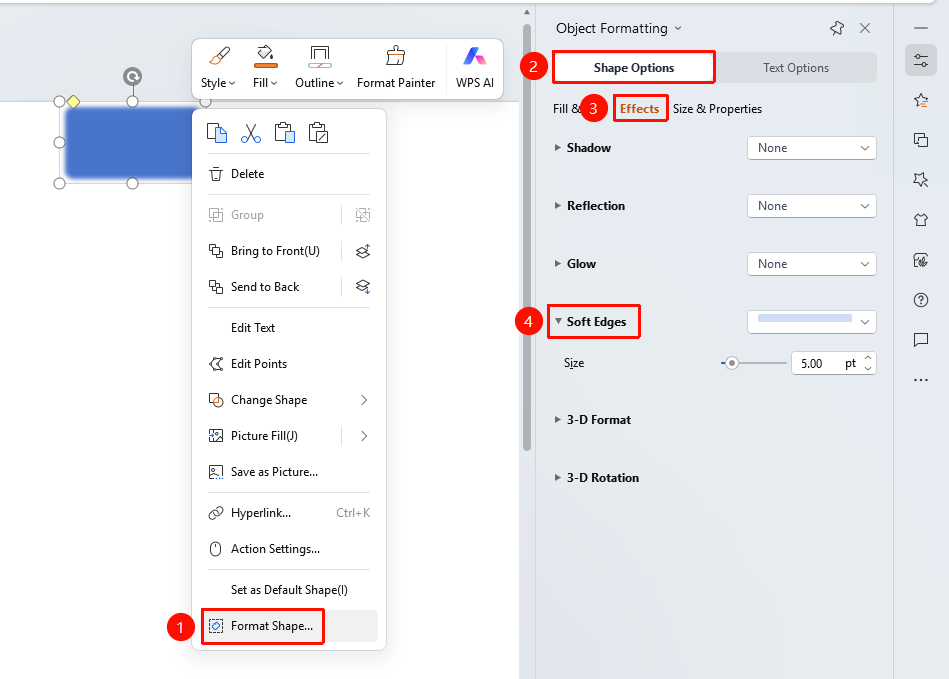
Task: Switch to Text Options tab
Action: [795, 68]
